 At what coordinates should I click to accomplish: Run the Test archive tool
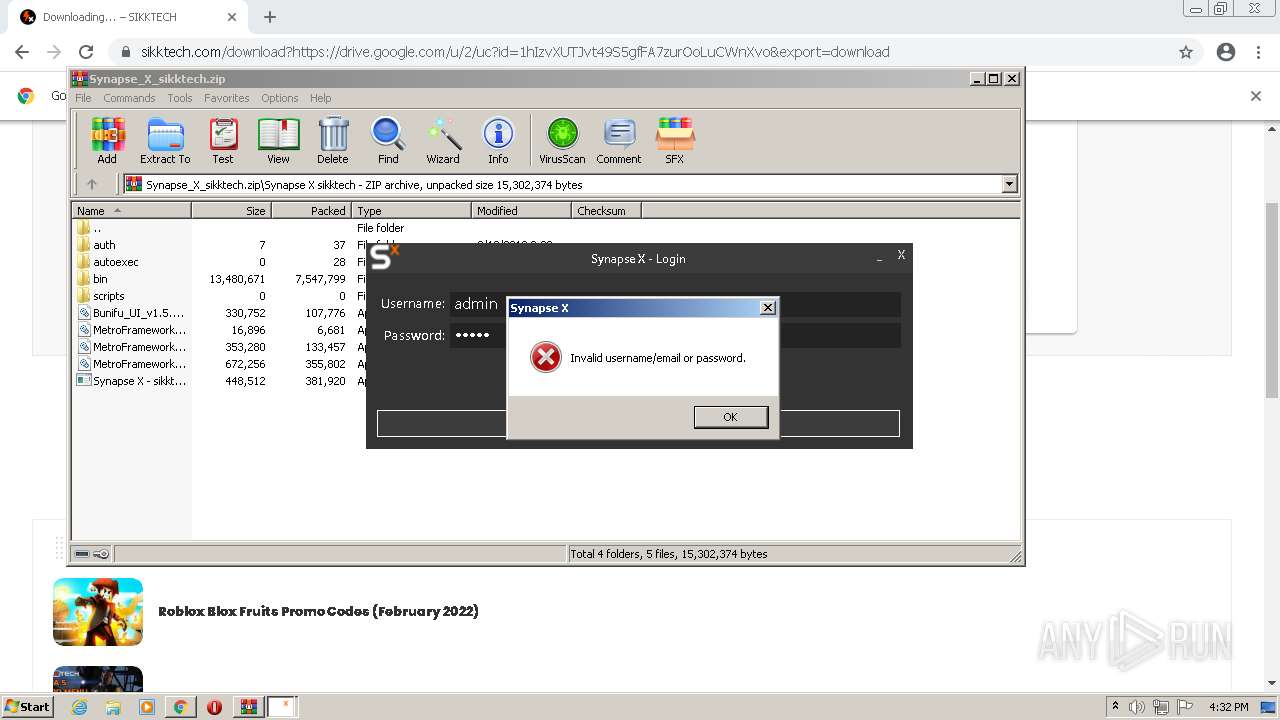click(x=223, y=140)
